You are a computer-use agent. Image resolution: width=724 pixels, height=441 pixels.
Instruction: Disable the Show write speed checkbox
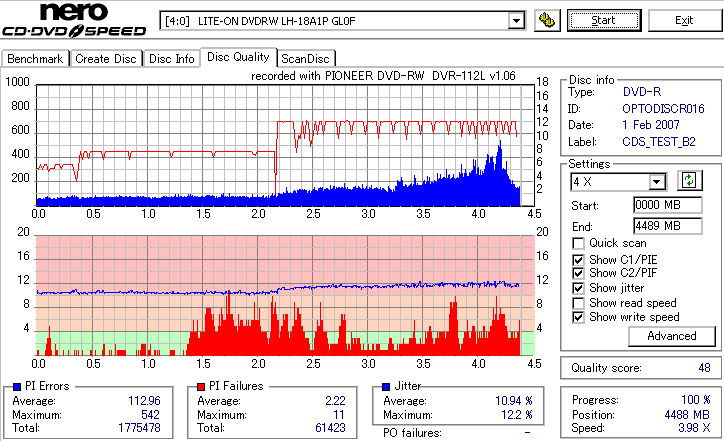click(578, 317)
